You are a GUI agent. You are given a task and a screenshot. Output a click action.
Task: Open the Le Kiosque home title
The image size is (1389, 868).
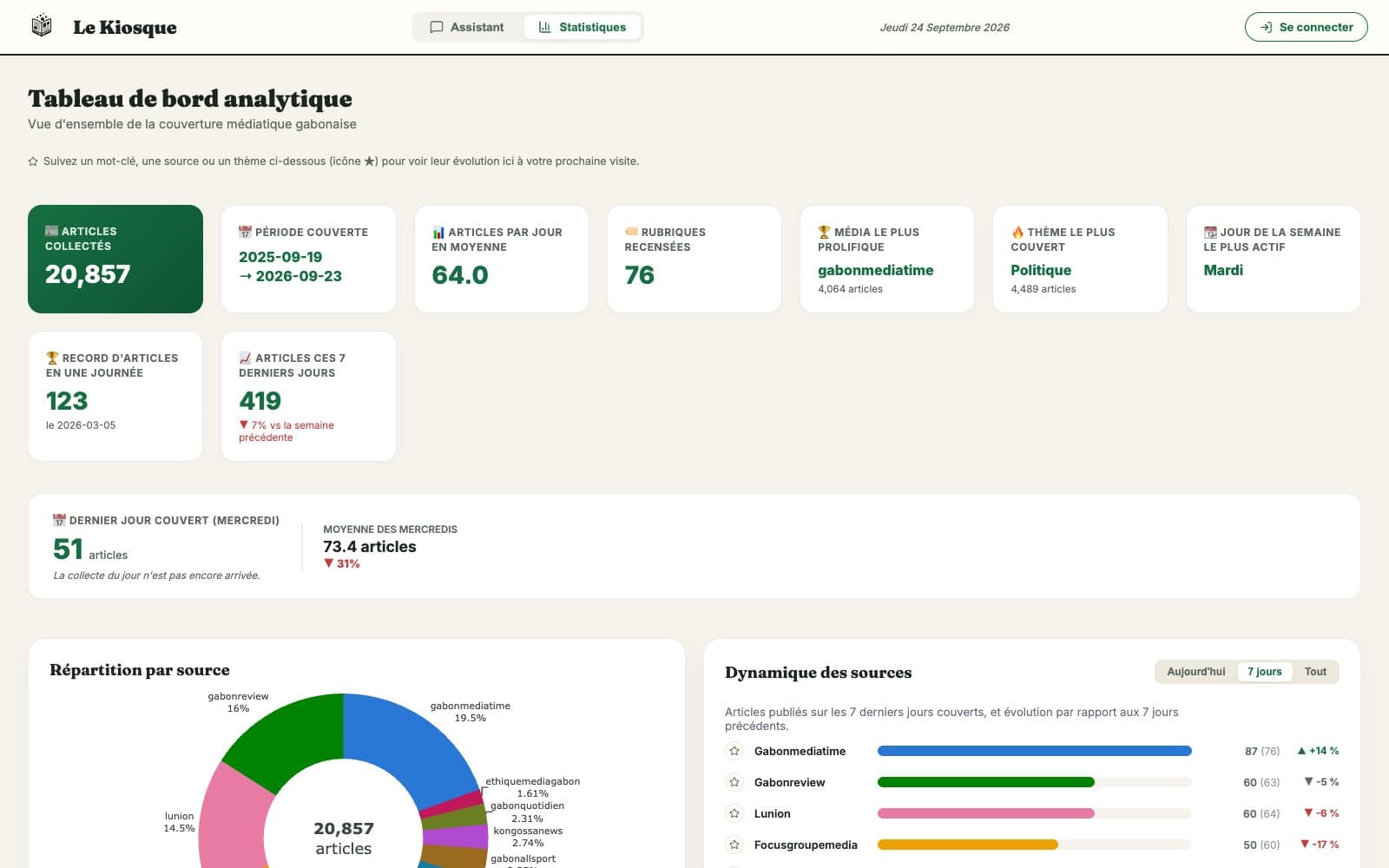(x=125, y=28)
